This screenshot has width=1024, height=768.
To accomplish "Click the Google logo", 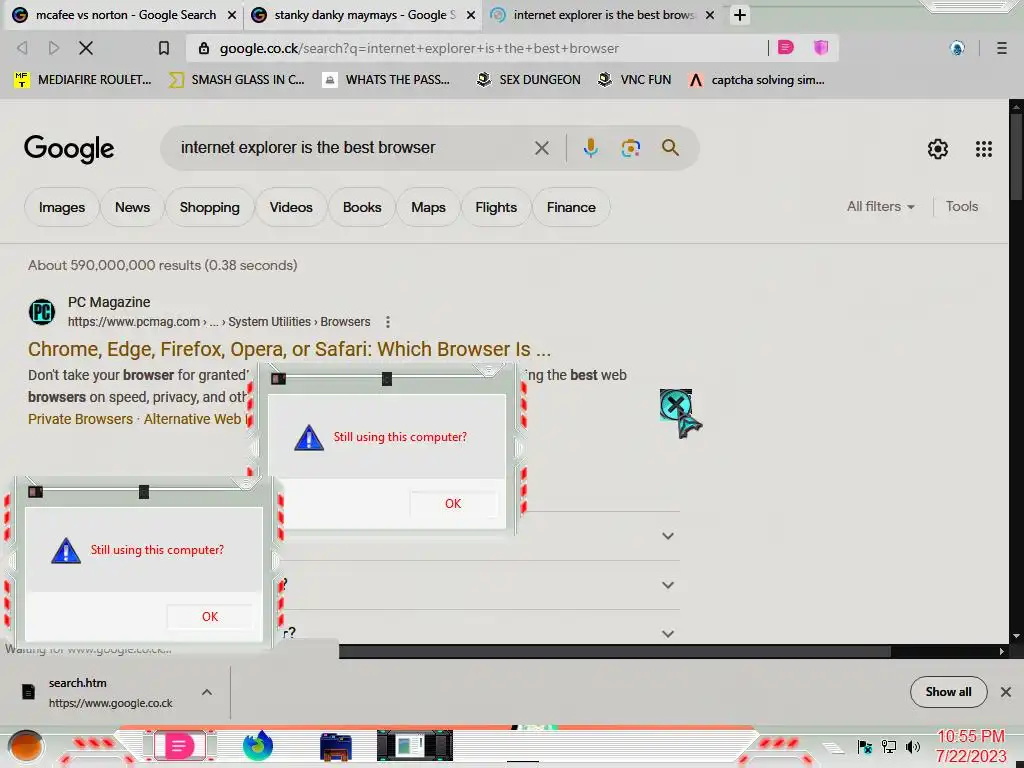I will click(69, 149).
